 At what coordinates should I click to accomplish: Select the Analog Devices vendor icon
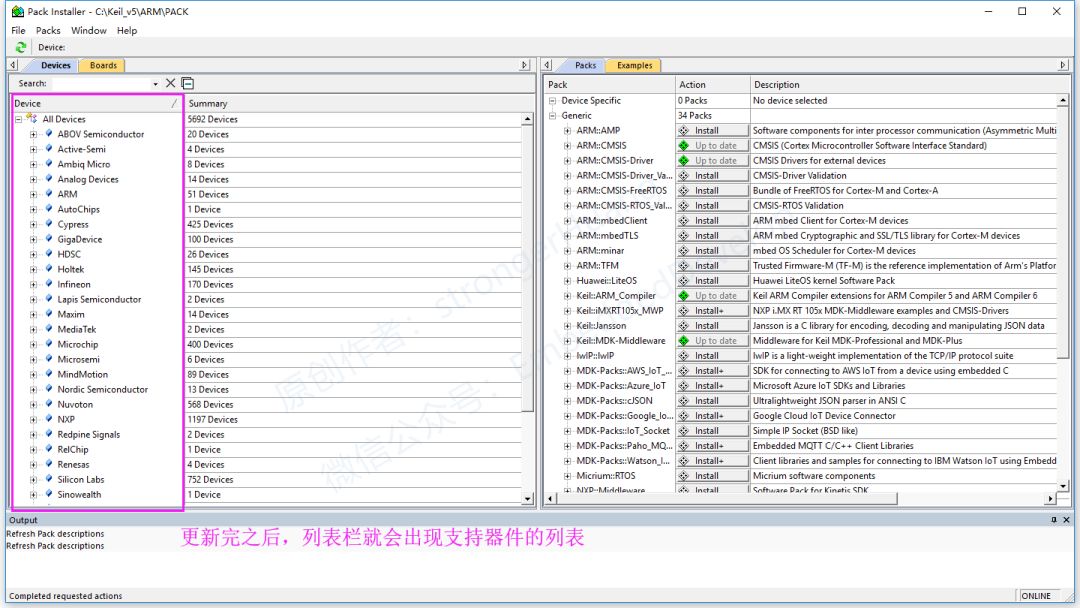tap(49, 179)
